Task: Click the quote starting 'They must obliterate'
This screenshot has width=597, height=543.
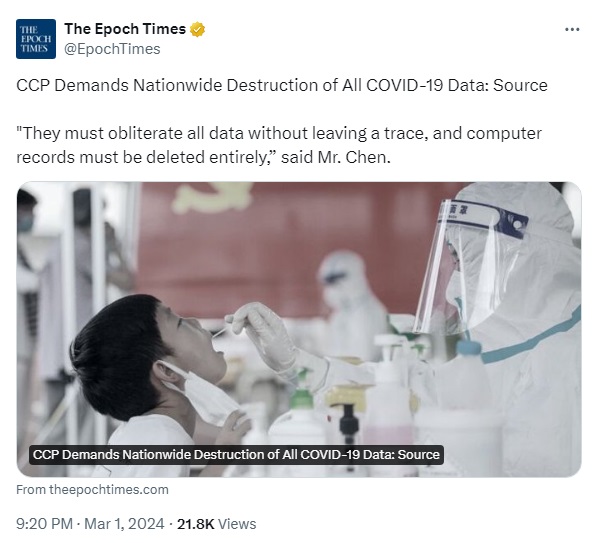Action: pos(279,145)
